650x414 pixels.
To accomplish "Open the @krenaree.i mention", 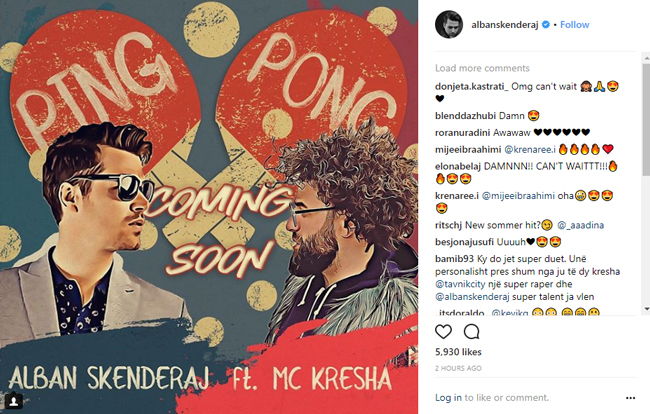I will click(x=529, y=149).
